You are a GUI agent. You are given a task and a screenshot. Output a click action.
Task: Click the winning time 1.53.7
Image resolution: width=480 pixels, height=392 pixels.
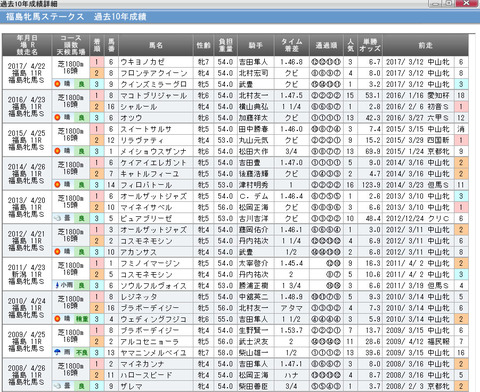point(291,330)
